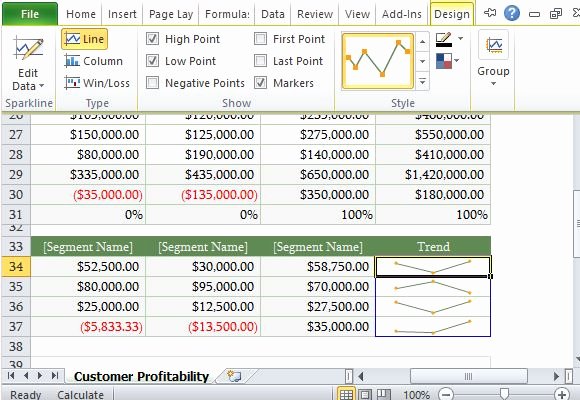
Task: Expand the Sparkline Color dropdown
Action: pyautogui.click(x=461, y=38)
